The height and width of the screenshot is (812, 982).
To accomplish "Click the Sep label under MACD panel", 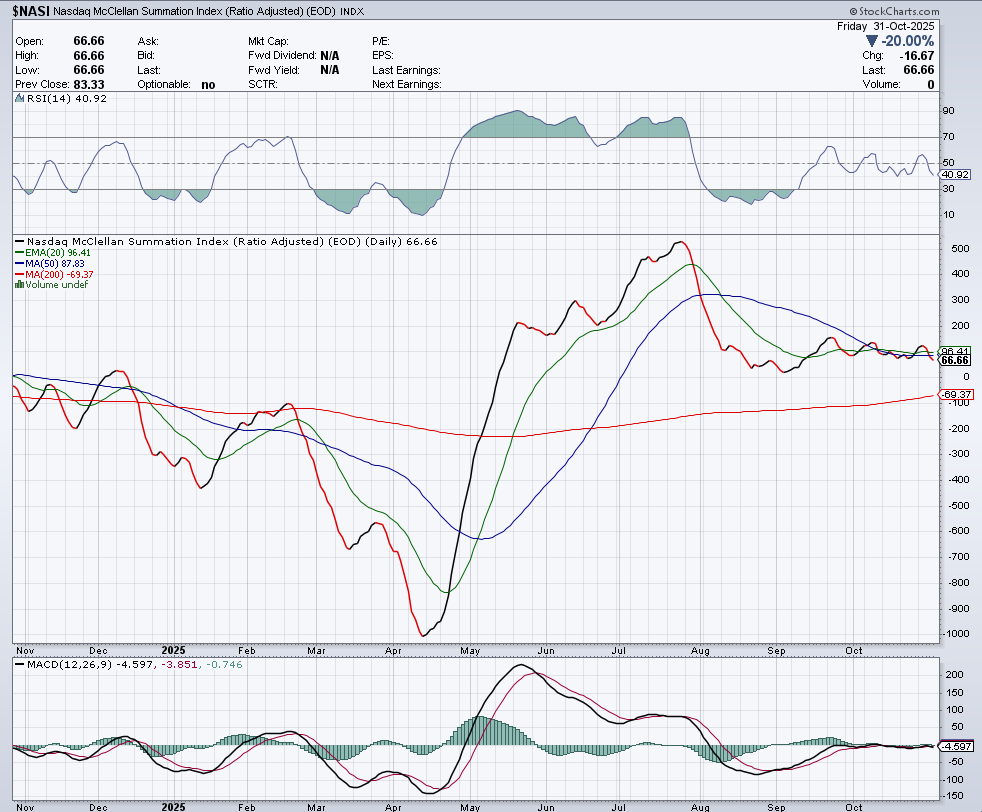I will (776, 807).
